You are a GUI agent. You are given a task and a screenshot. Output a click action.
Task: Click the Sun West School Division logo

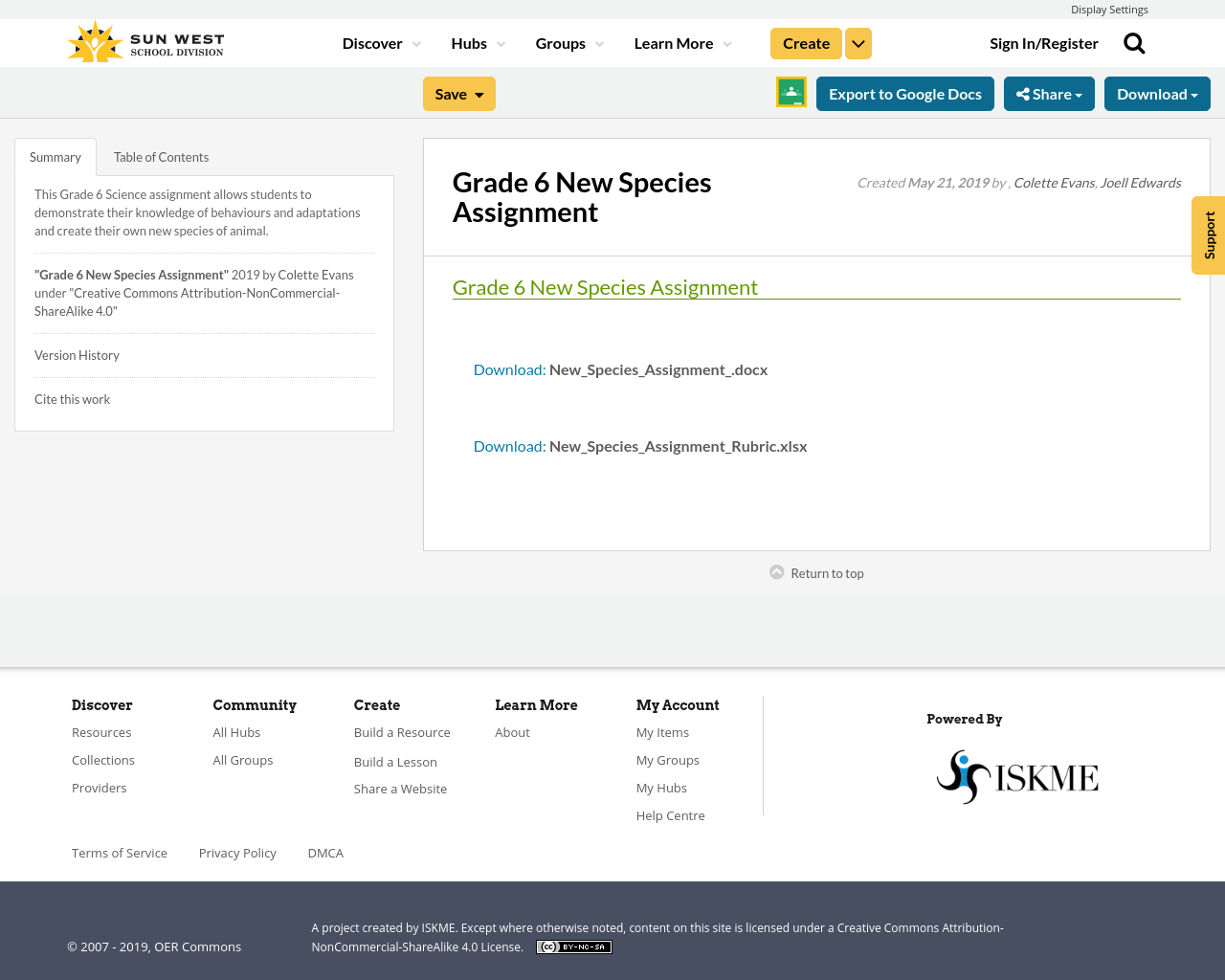[x=145, y=43]
